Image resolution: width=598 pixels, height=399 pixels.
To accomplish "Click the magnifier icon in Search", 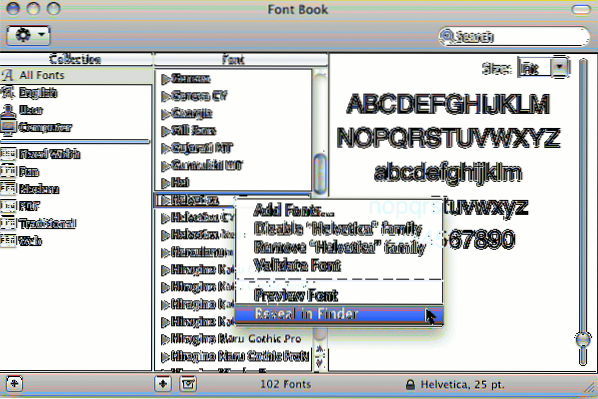I will [x=447, y=36].
